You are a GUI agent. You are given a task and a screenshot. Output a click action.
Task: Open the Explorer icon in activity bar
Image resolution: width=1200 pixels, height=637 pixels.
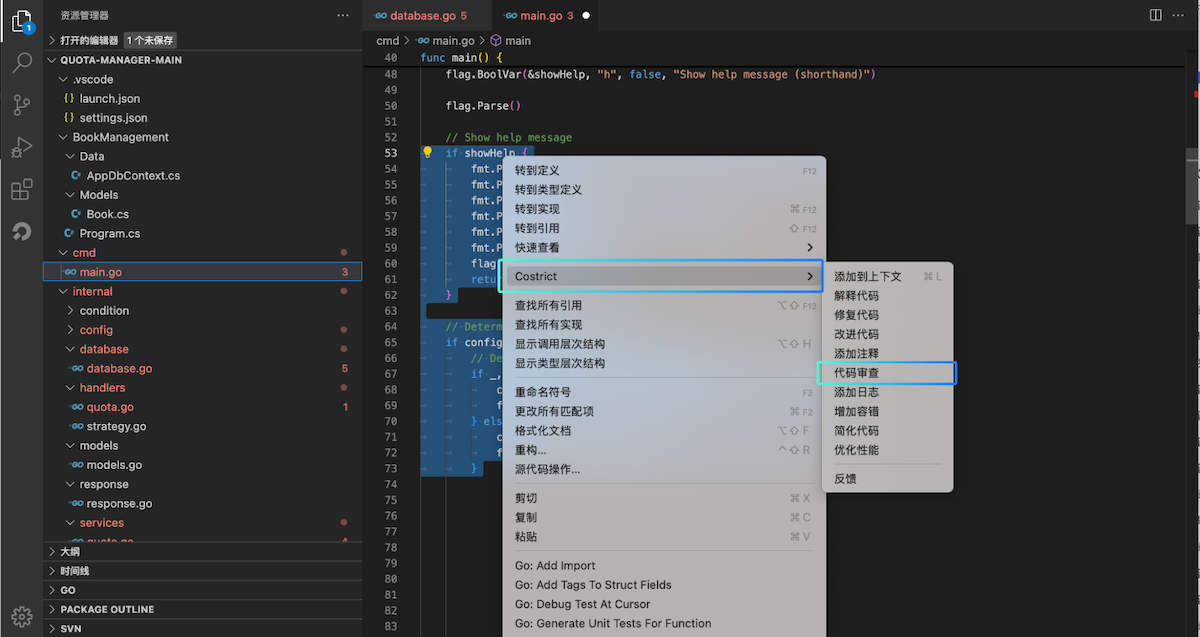[21, 21]
